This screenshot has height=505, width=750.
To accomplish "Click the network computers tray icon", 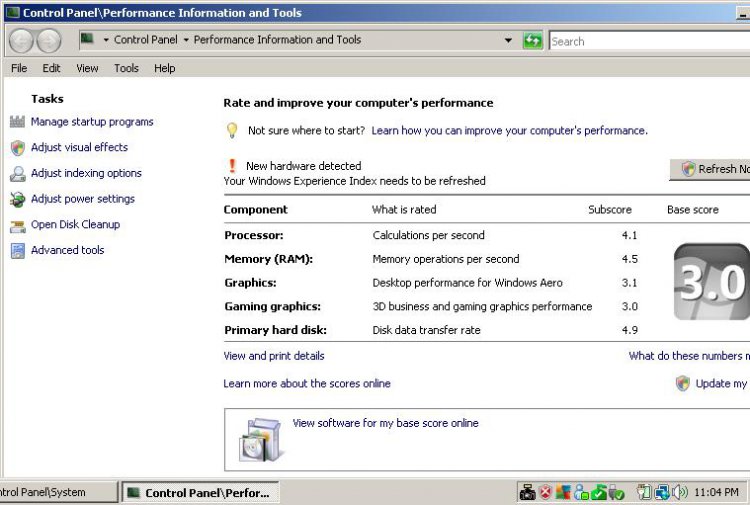I will pyautogui.click(x=662, y=492).
